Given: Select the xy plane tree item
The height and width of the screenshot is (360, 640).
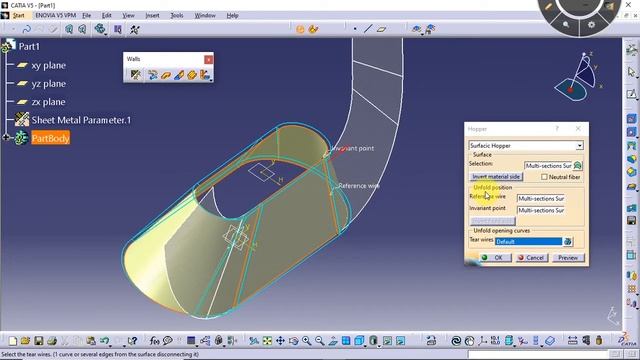Looking at the screenshot, I should tap(49, 65).
